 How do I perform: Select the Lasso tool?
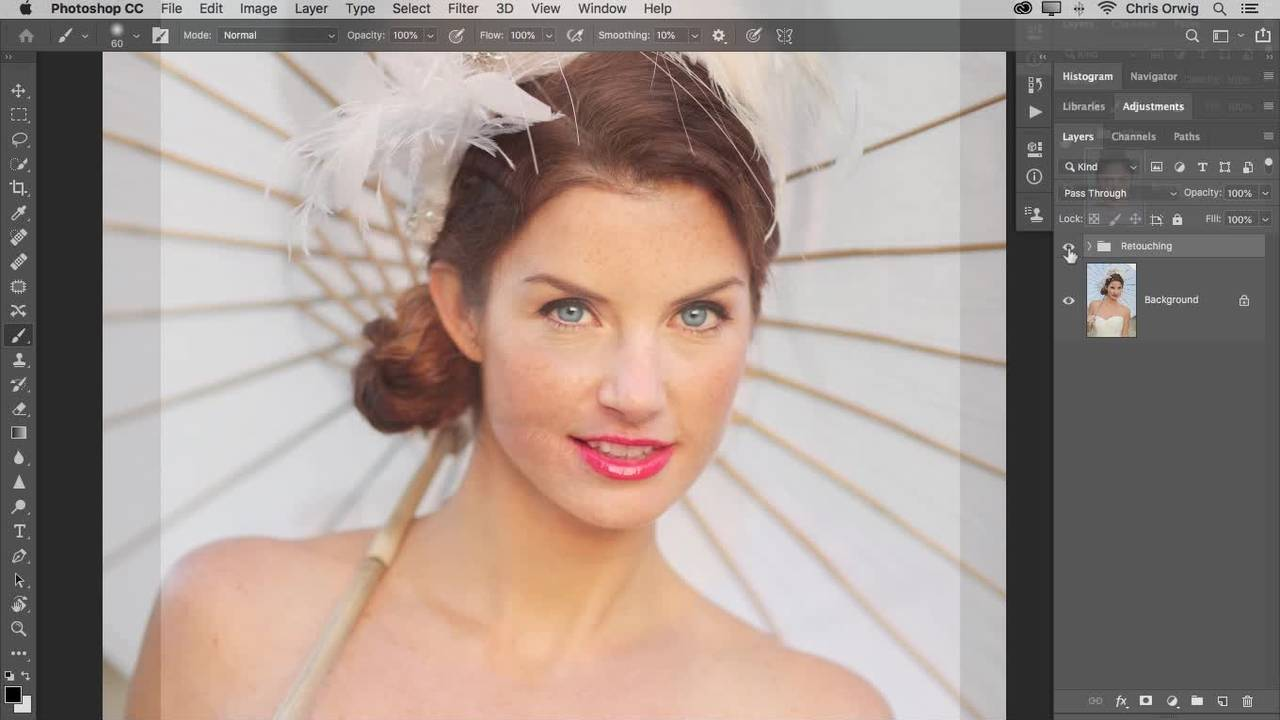coord(19,140)
